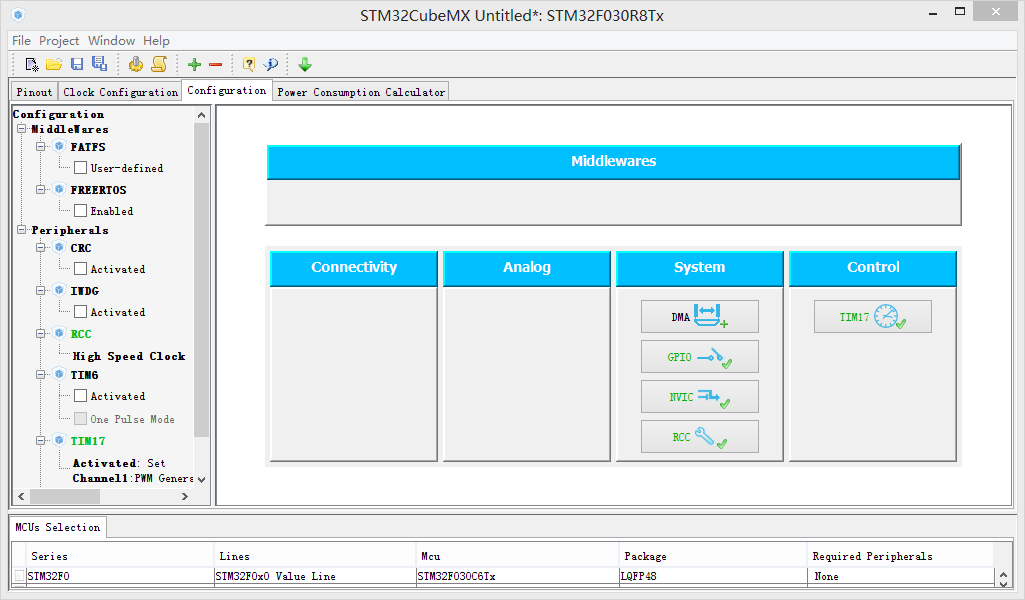
Task: Collapse the FREERTOS tree node
Action: point(41,190)
